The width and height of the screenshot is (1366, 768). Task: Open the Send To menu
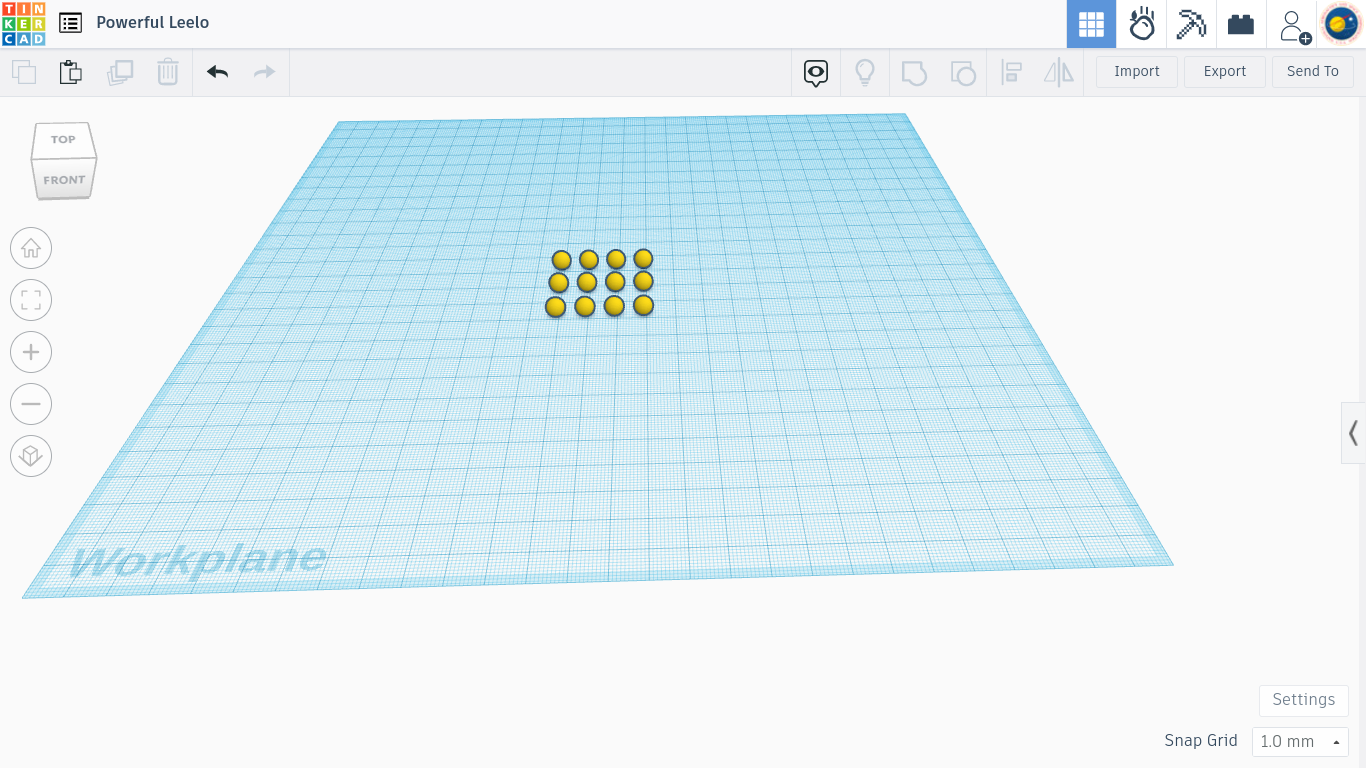coord(1312,72)
